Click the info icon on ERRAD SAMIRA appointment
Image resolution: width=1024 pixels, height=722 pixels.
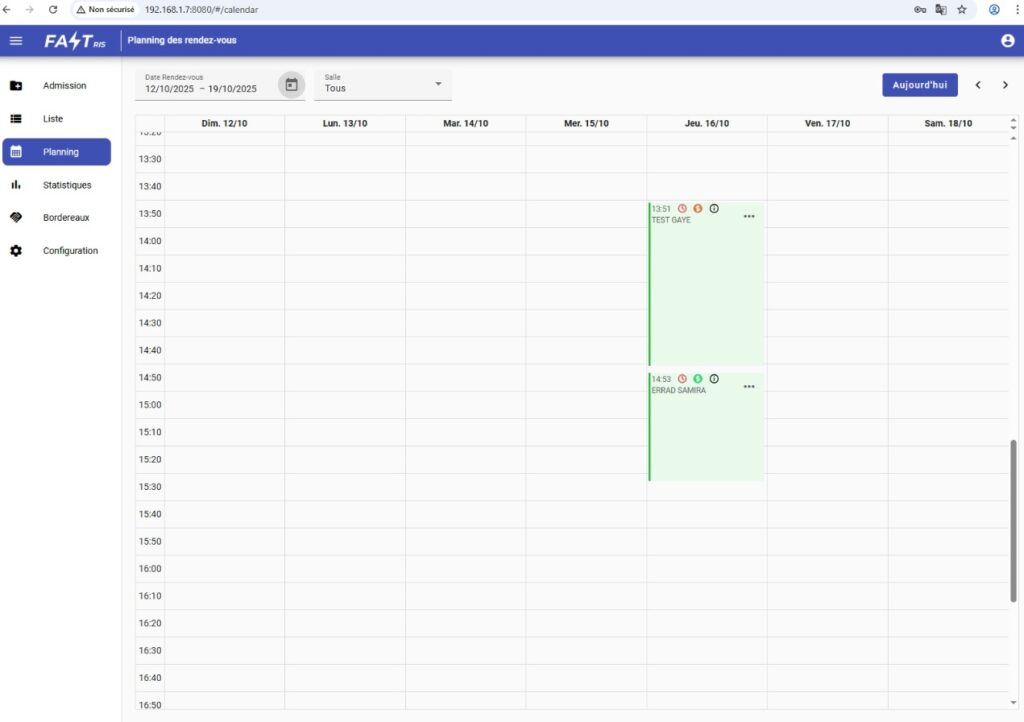(714, 379)
